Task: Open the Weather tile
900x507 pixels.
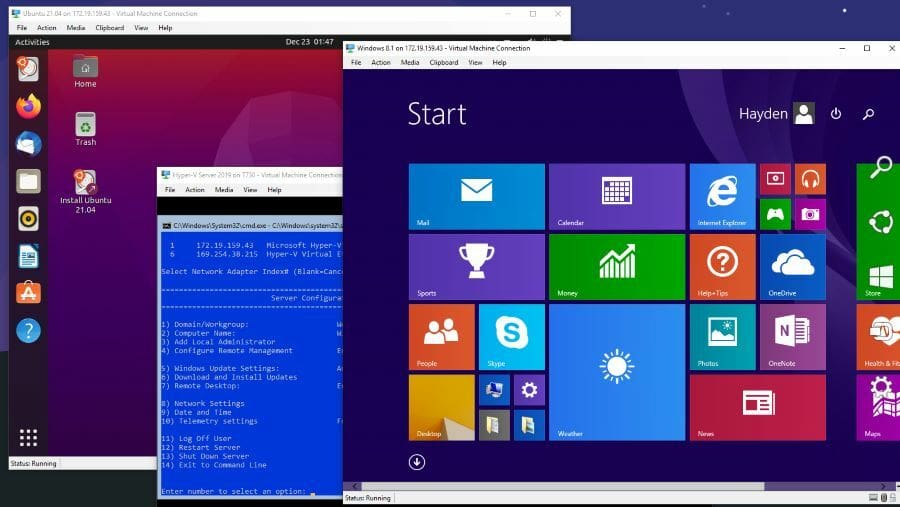Action: [616, 372]
